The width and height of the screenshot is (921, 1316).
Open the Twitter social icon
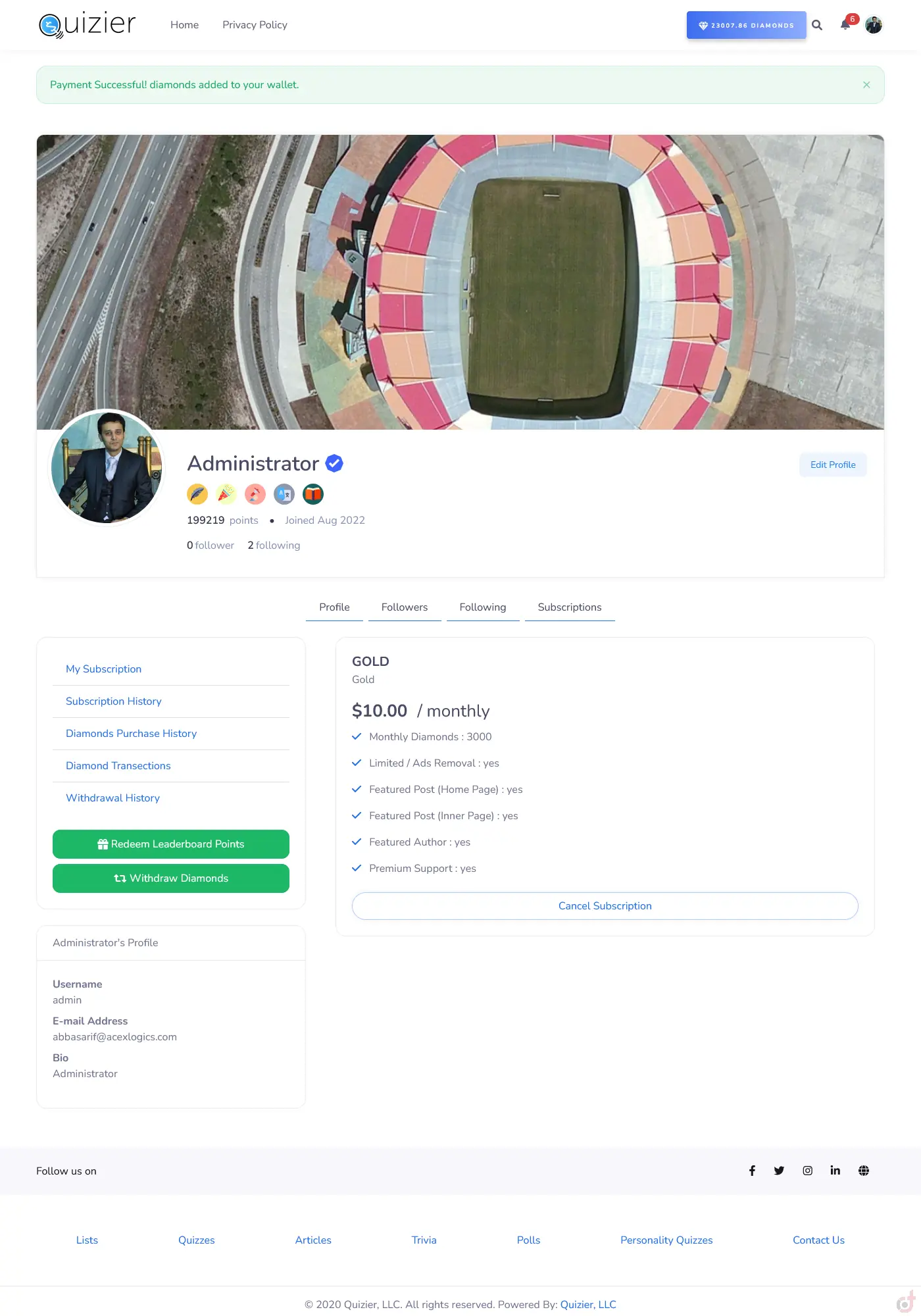coord(779,1171)
